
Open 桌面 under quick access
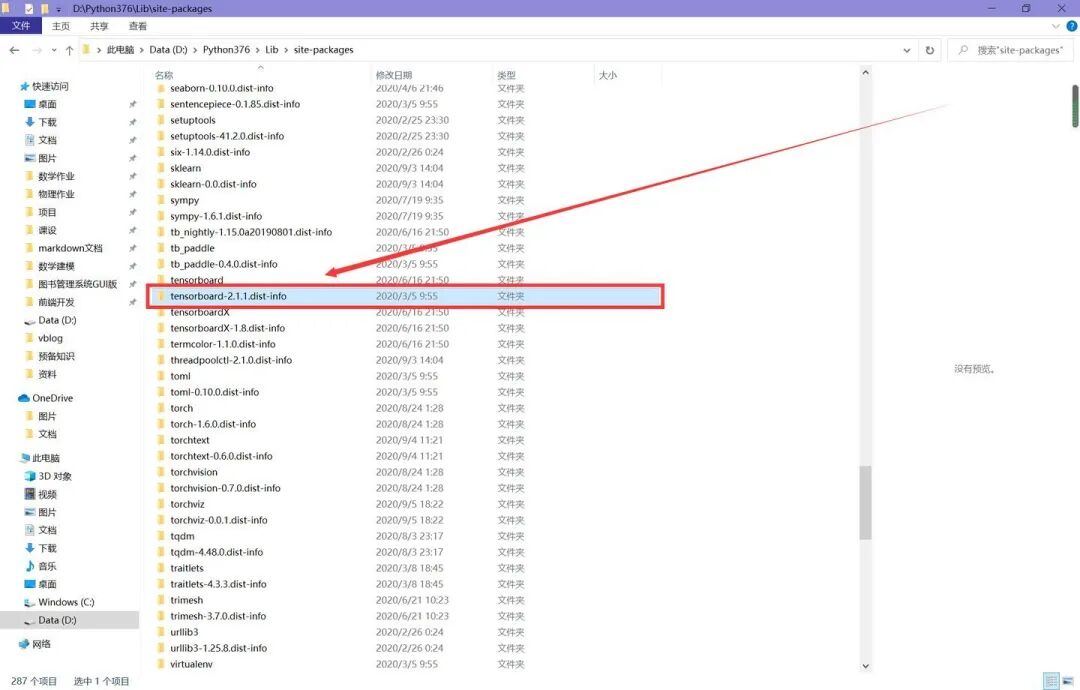point(47,104)
